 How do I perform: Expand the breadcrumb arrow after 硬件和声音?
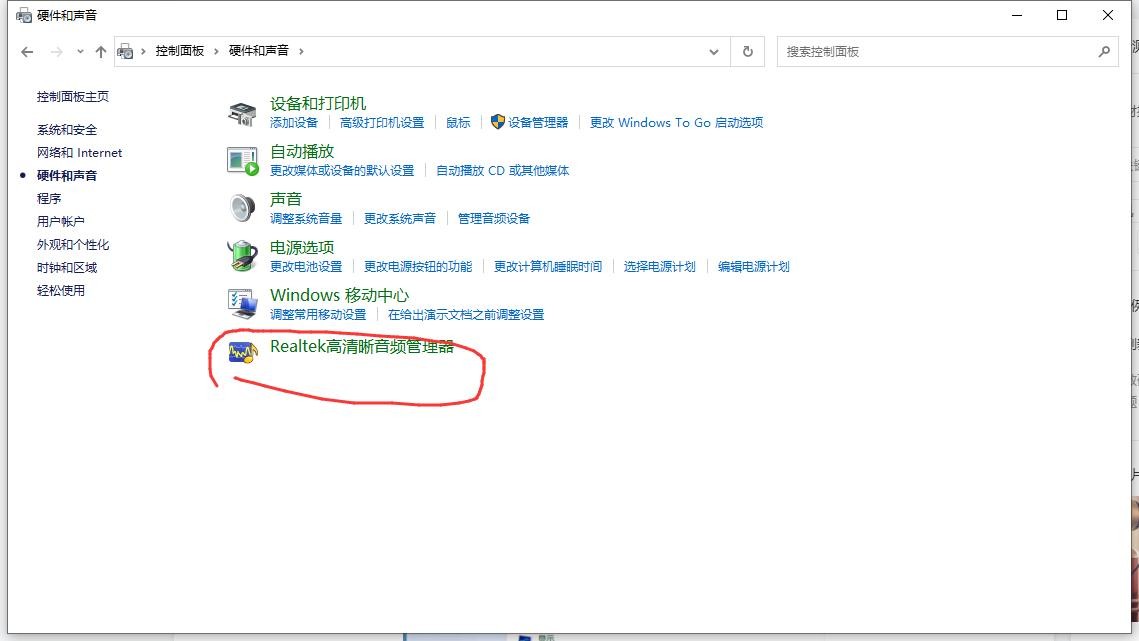303,51
